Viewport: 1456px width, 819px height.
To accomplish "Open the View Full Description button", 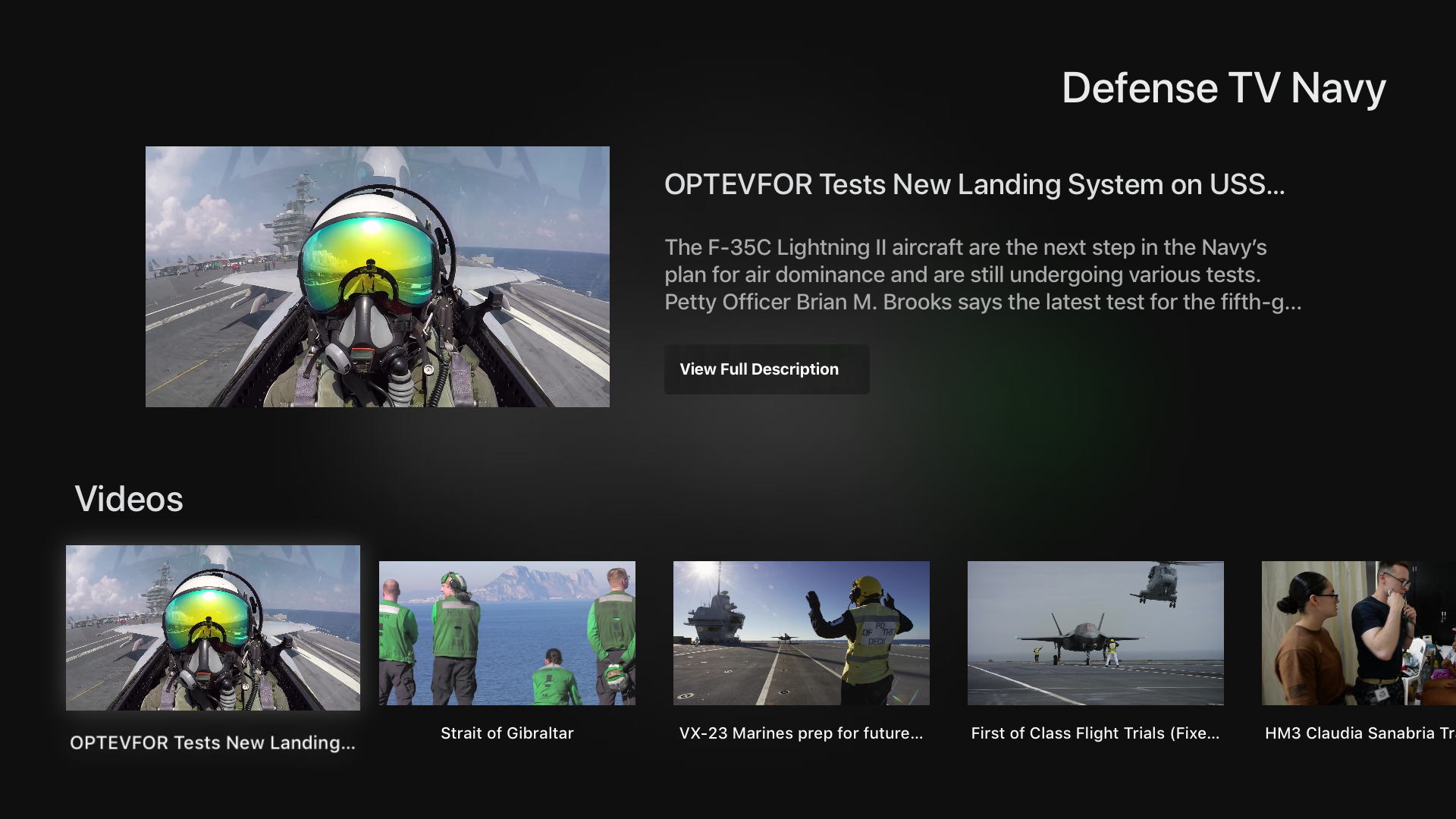I will [x=767, y=369].
